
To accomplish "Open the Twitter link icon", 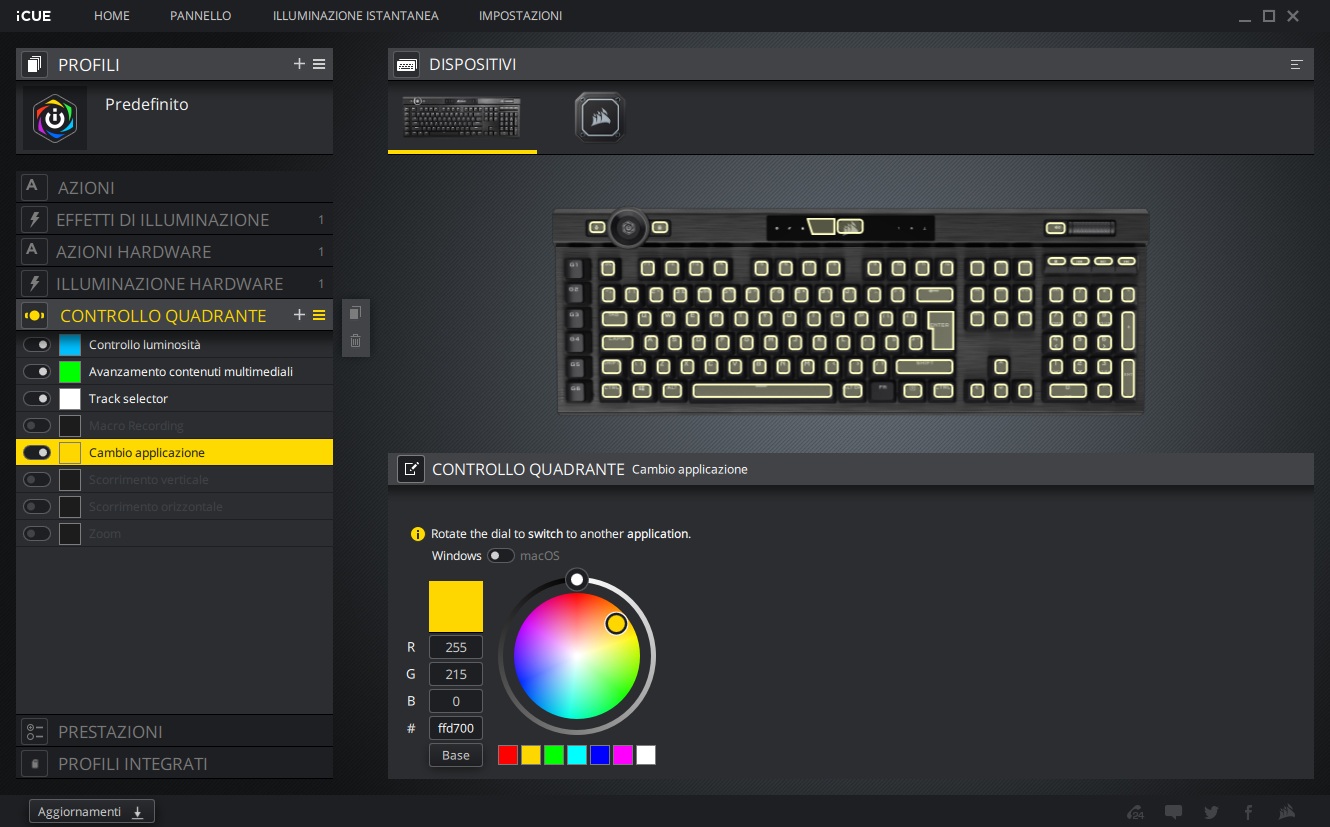I will click(1212, 812).
